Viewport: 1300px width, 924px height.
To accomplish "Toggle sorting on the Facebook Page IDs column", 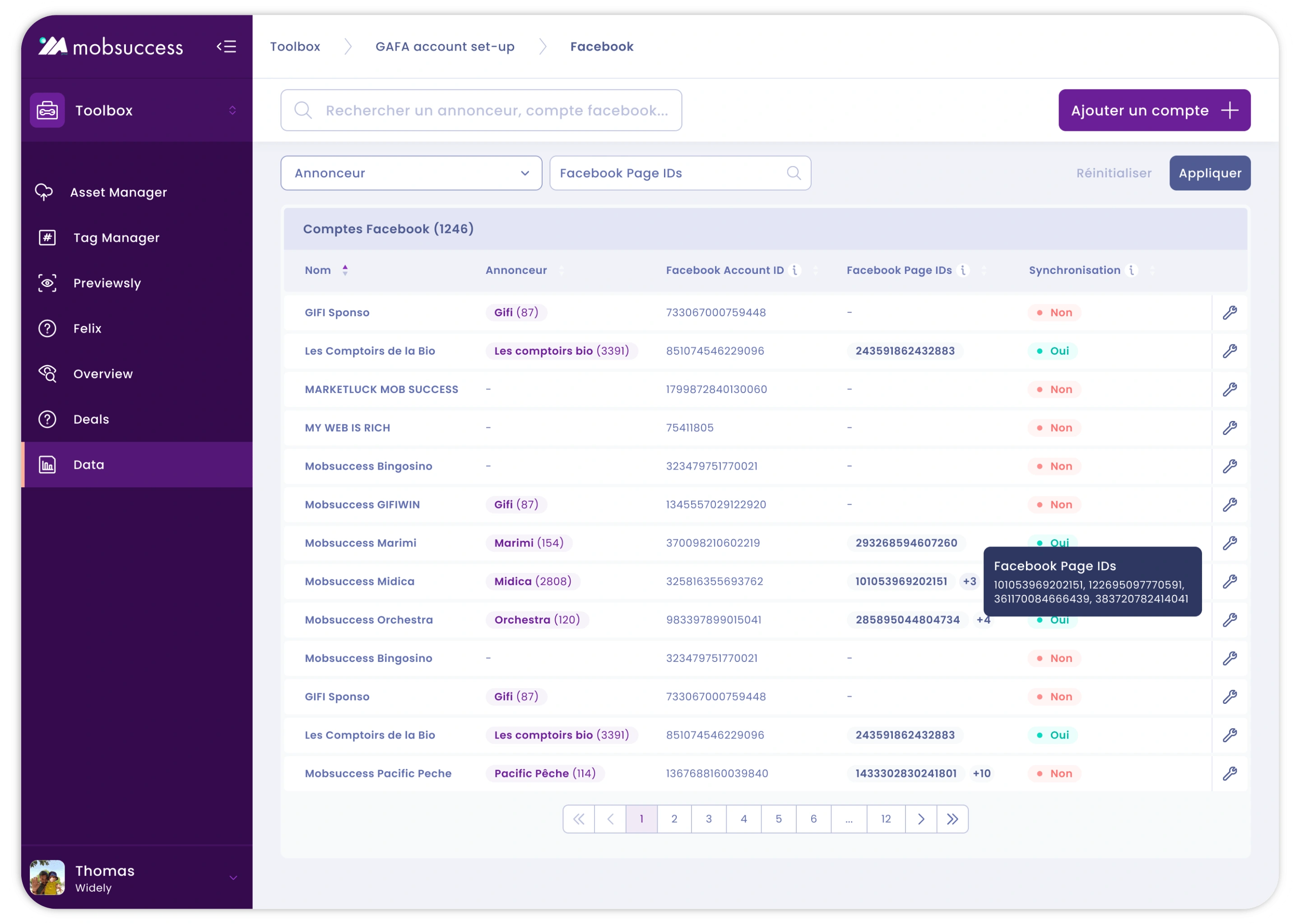I will tap(984, 271).
